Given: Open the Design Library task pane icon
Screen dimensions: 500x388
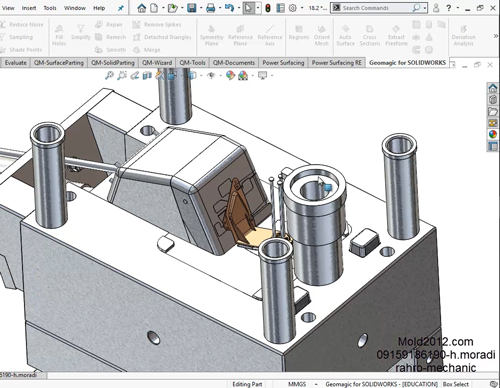Looking at the screenshot, I should tap(493, 100).
